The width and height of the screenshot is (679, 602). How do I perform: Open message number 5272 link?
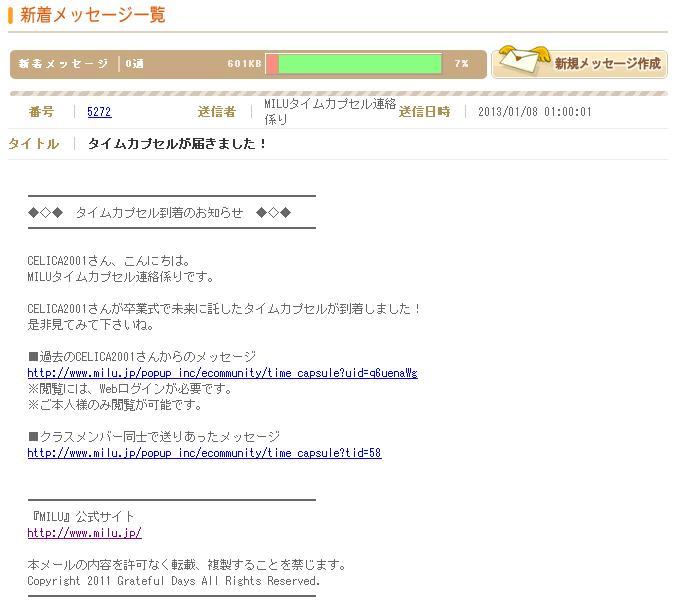(x=99, y=112)
